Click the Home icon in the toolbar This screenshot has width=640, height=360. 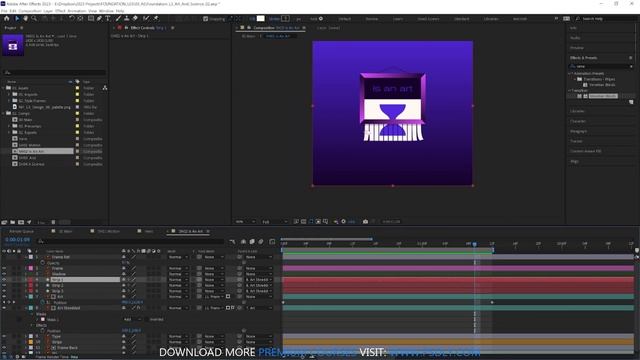click(x=7, y=18)
